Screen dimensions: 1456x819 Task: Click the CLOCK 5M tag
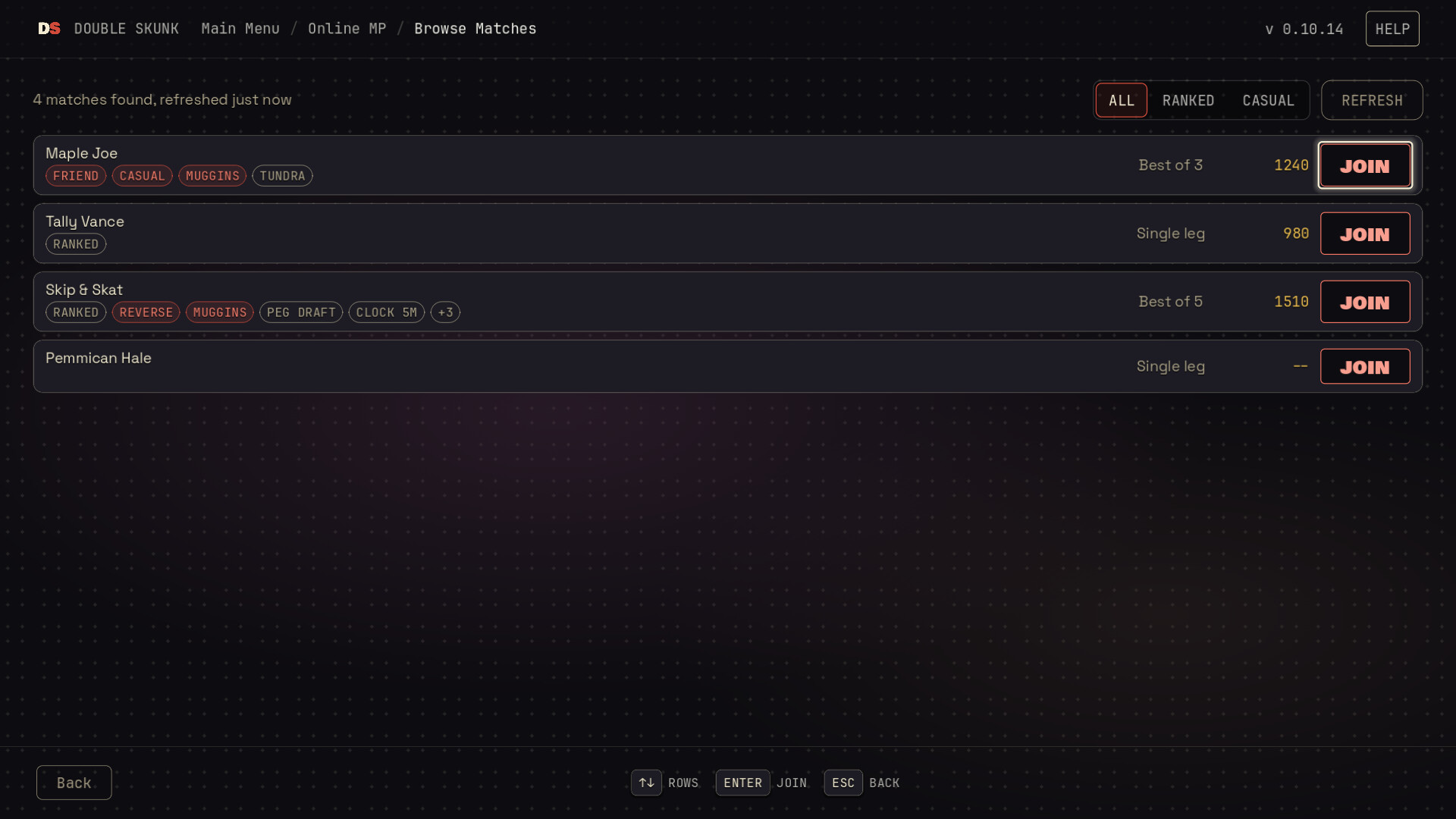point(387,312)
